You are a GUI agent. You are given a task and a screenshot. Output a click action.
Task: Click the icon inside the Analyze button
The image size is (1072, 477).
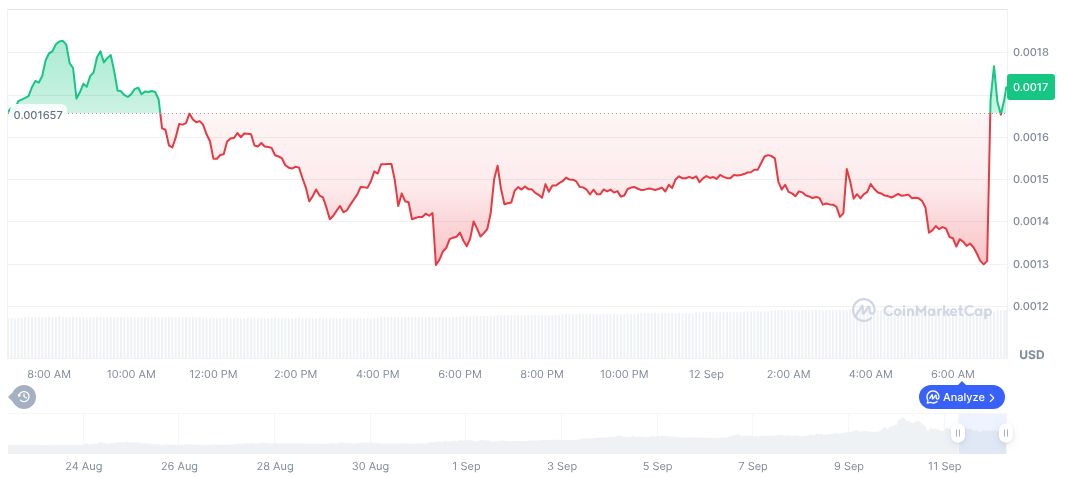click(x=933, y=397)
